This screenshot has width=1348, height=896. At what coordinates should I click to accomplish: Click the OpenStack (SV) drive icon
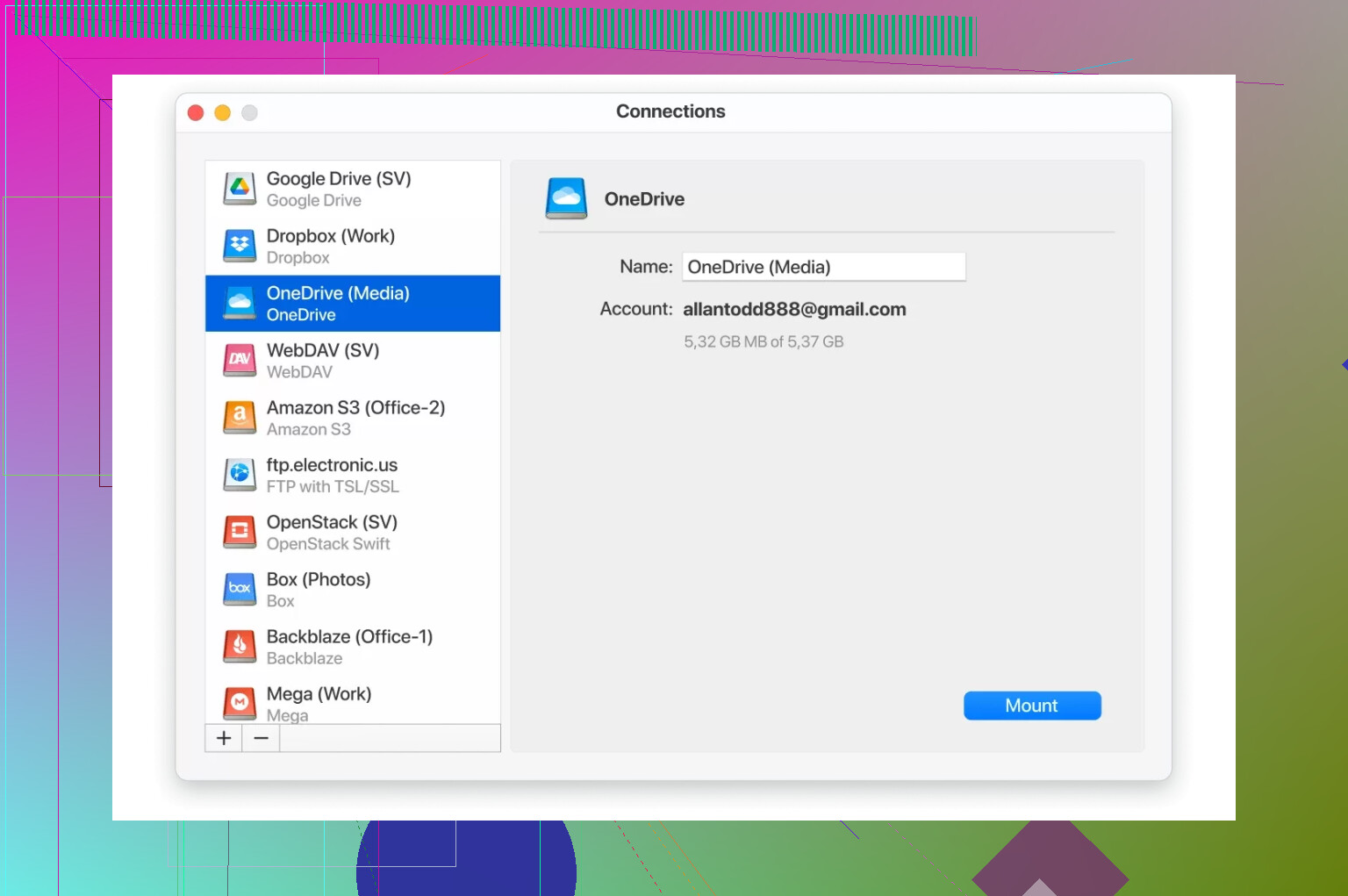[240, 532]
